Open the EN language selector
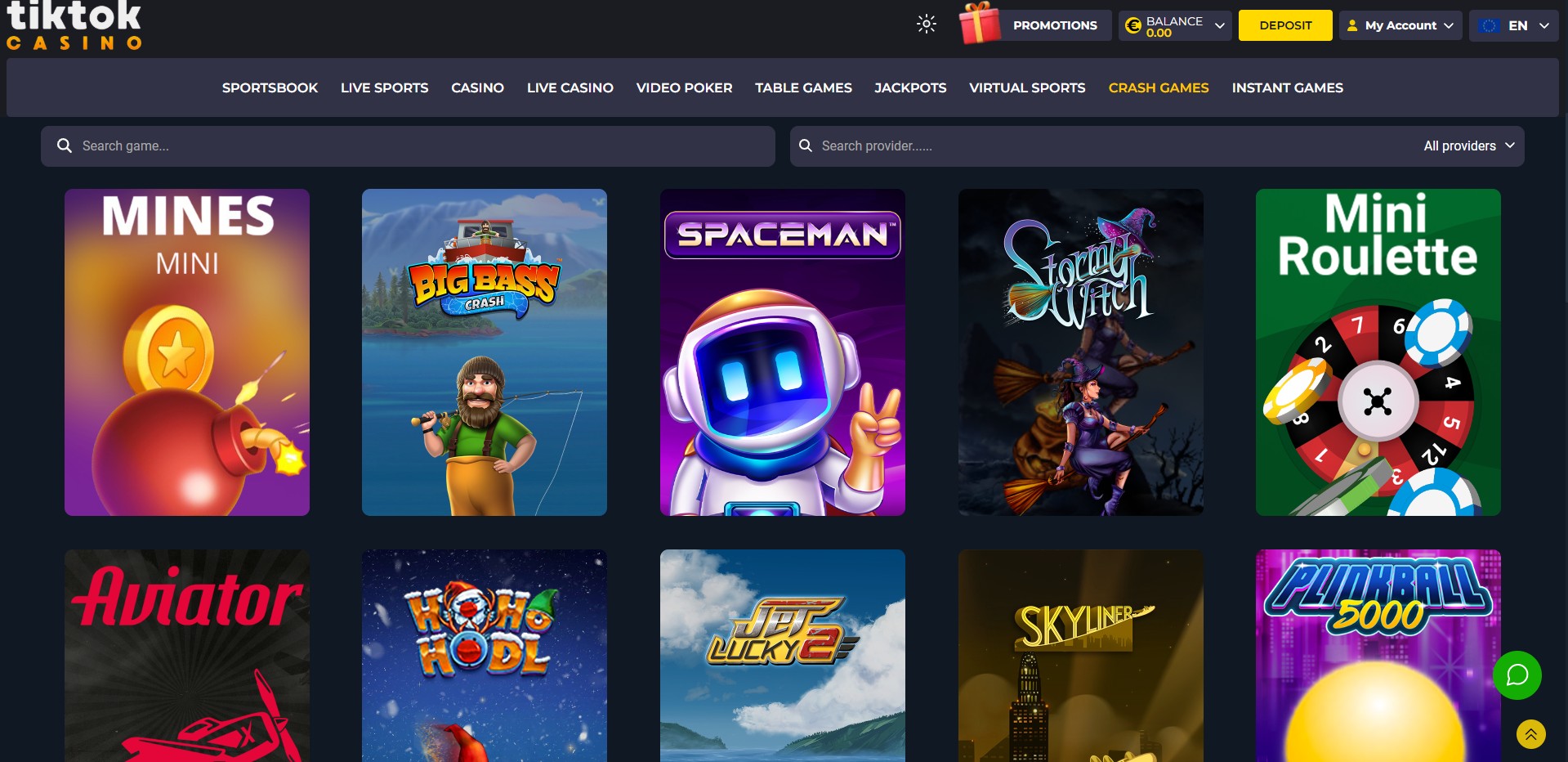 tap(1514, 25)
